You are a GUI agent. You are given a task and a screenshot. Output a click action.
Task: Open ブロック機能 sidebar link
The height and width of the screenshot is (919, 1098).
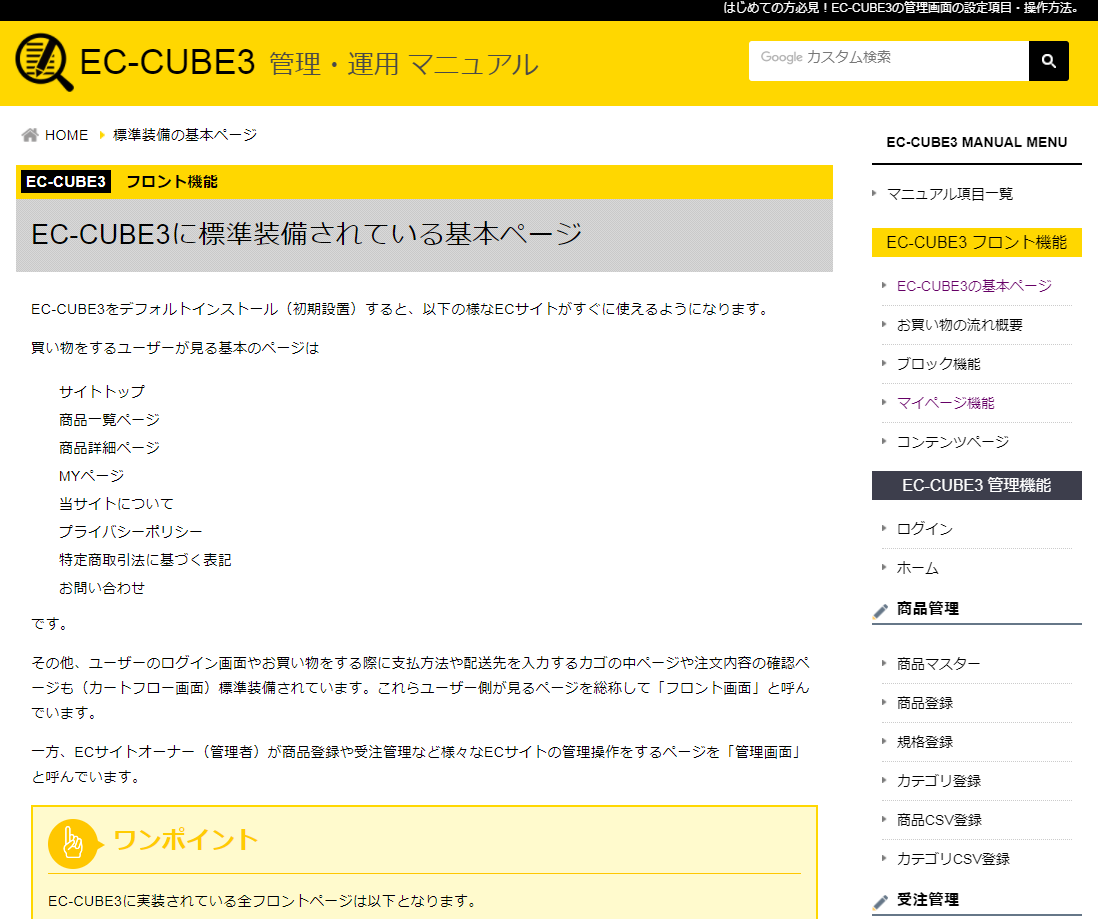pyautogui.click(x=938, y=364)
